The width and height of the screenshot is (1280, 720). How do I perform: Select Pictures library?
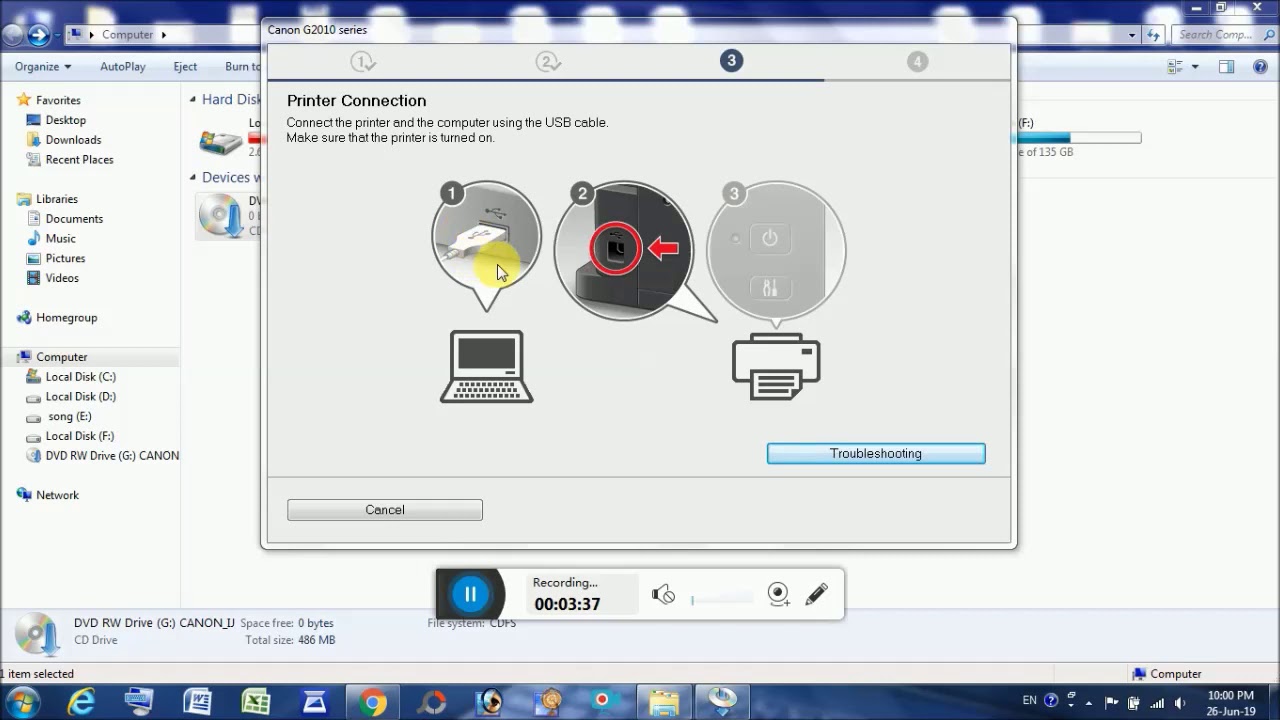tap(65, 259)
